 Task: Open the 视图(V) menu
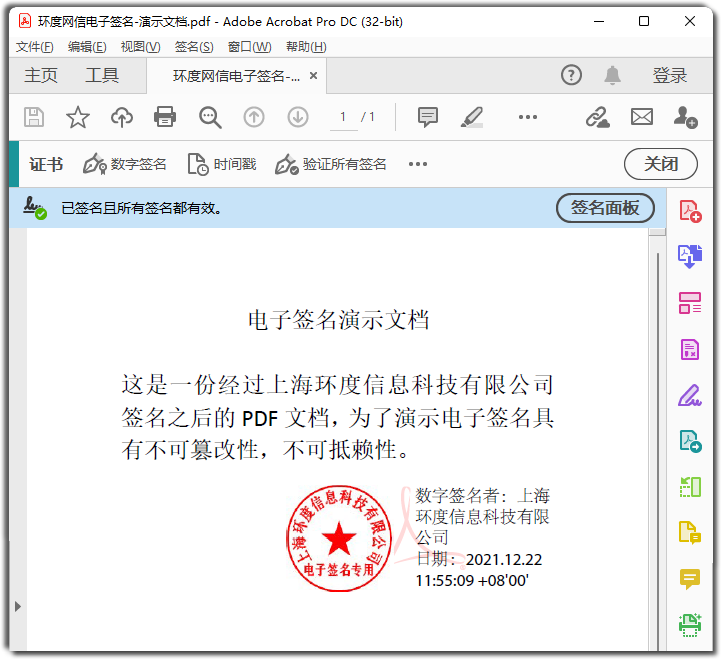(x=140, y=47)
